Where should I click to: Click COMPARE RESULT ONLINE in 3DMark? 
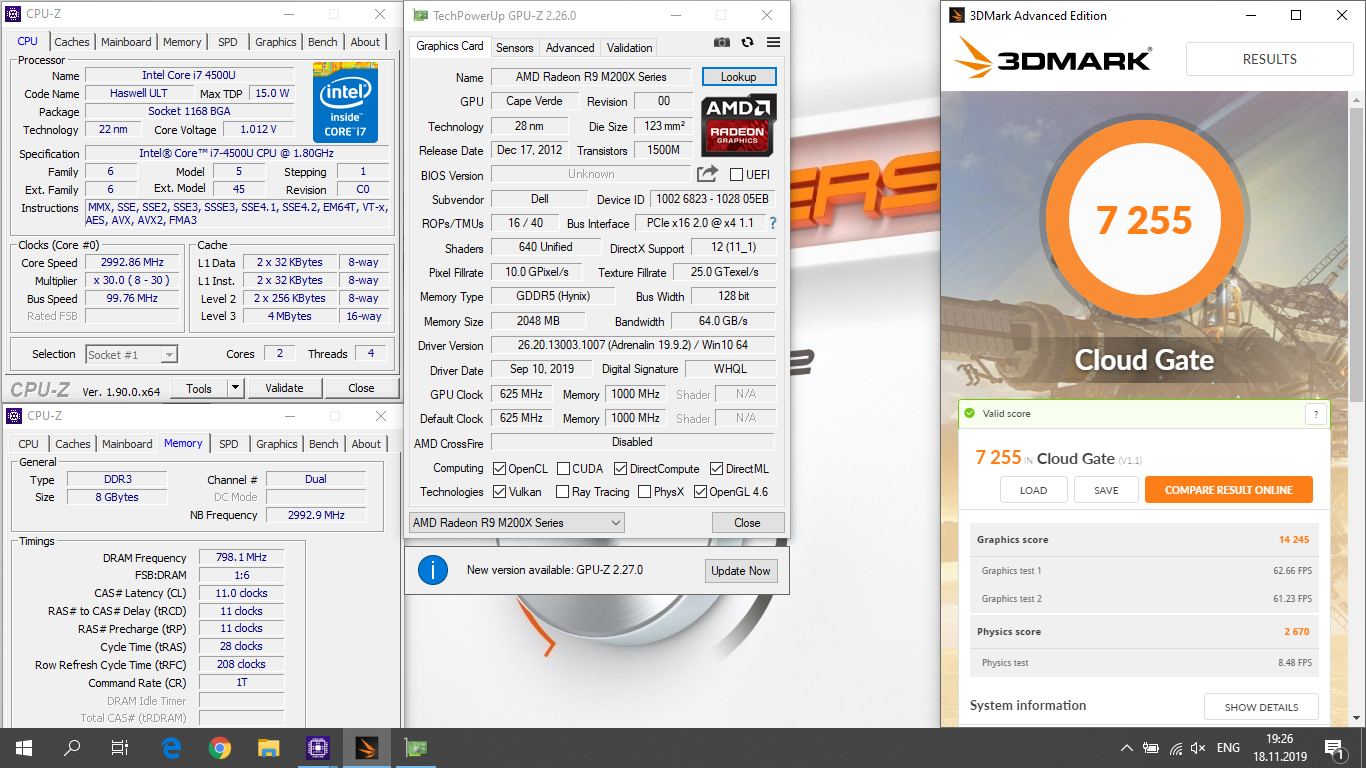tap(1228, 490)
